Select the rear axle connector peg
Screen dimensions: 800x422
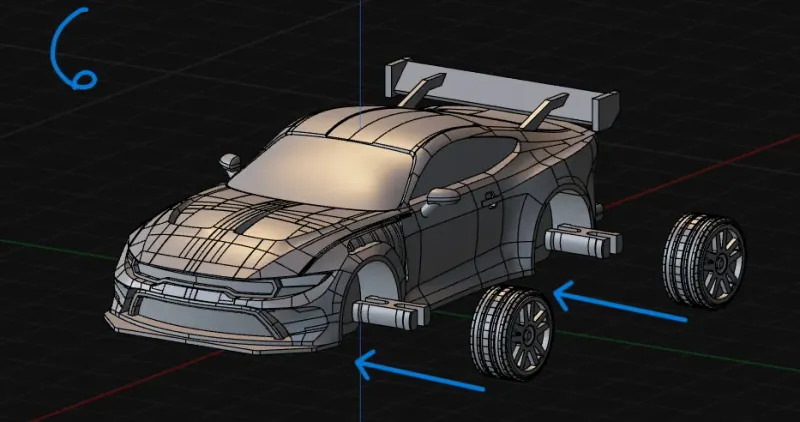(584, 240)
